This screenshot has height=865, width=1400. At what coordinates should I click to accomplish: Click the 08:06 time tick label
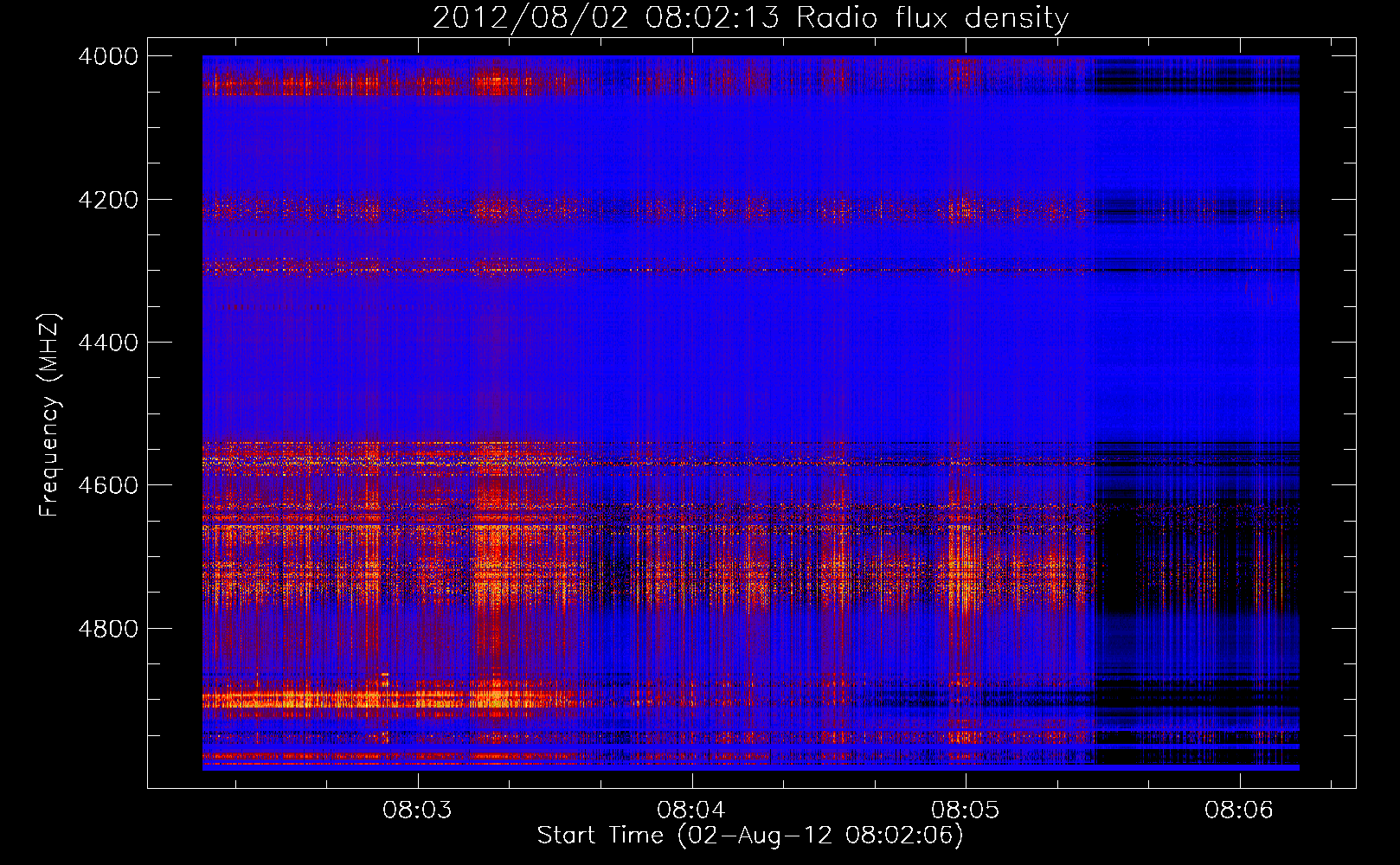[x=1239, y=811]
